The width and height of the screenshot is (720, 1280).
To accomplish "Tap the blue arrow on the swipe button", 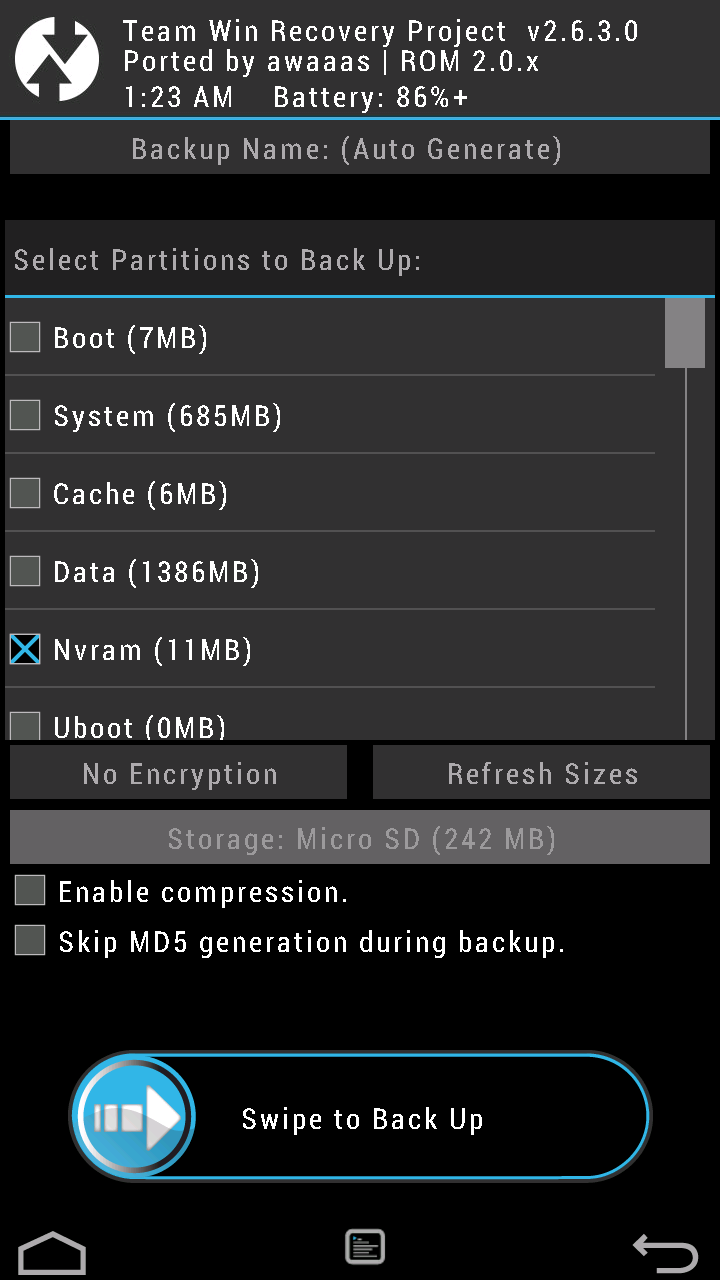I will tap(133, 1115).
